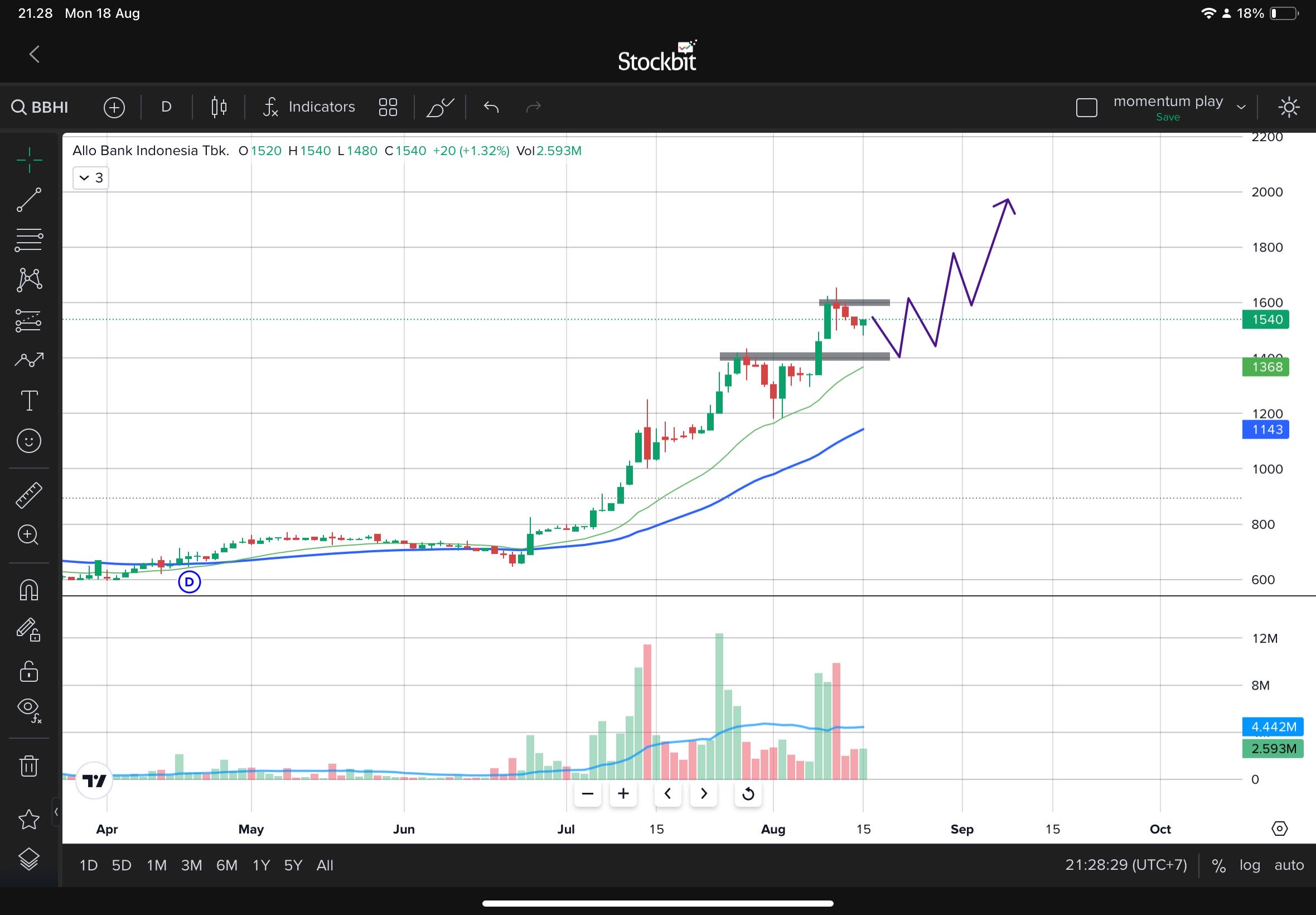Image resolution: width=1316 pixels, height=915 pixels.
Task: Open the object tree layers icon
Action: point(29,858)
